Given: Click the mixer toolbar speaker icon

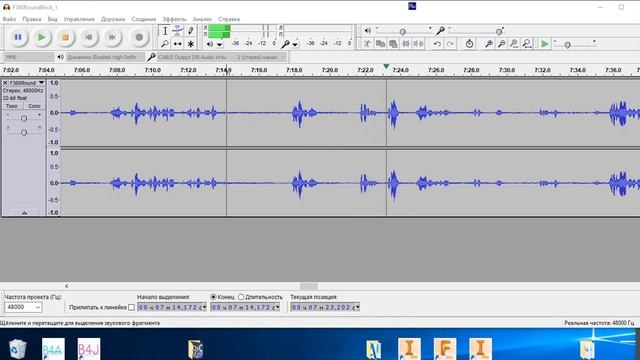Looking at the screenshot, I should click(367, 31).
